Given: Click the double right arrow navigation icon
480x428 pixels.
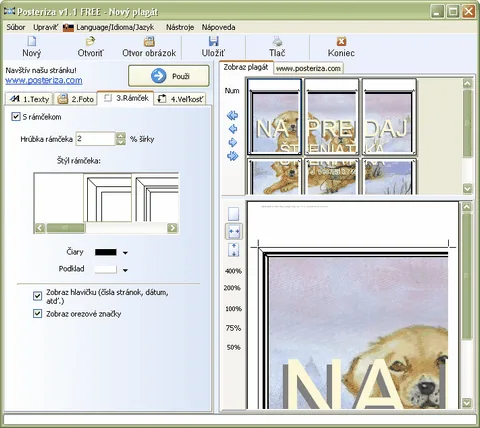Looking at the screenshot, I should [233, 156].
